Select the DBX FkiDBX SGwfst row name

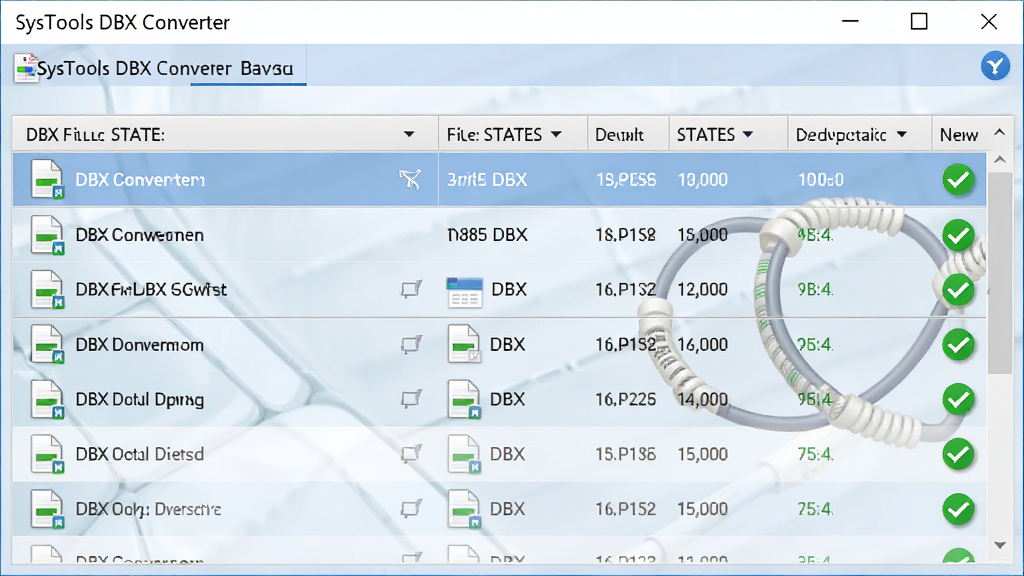click(151, 289)
